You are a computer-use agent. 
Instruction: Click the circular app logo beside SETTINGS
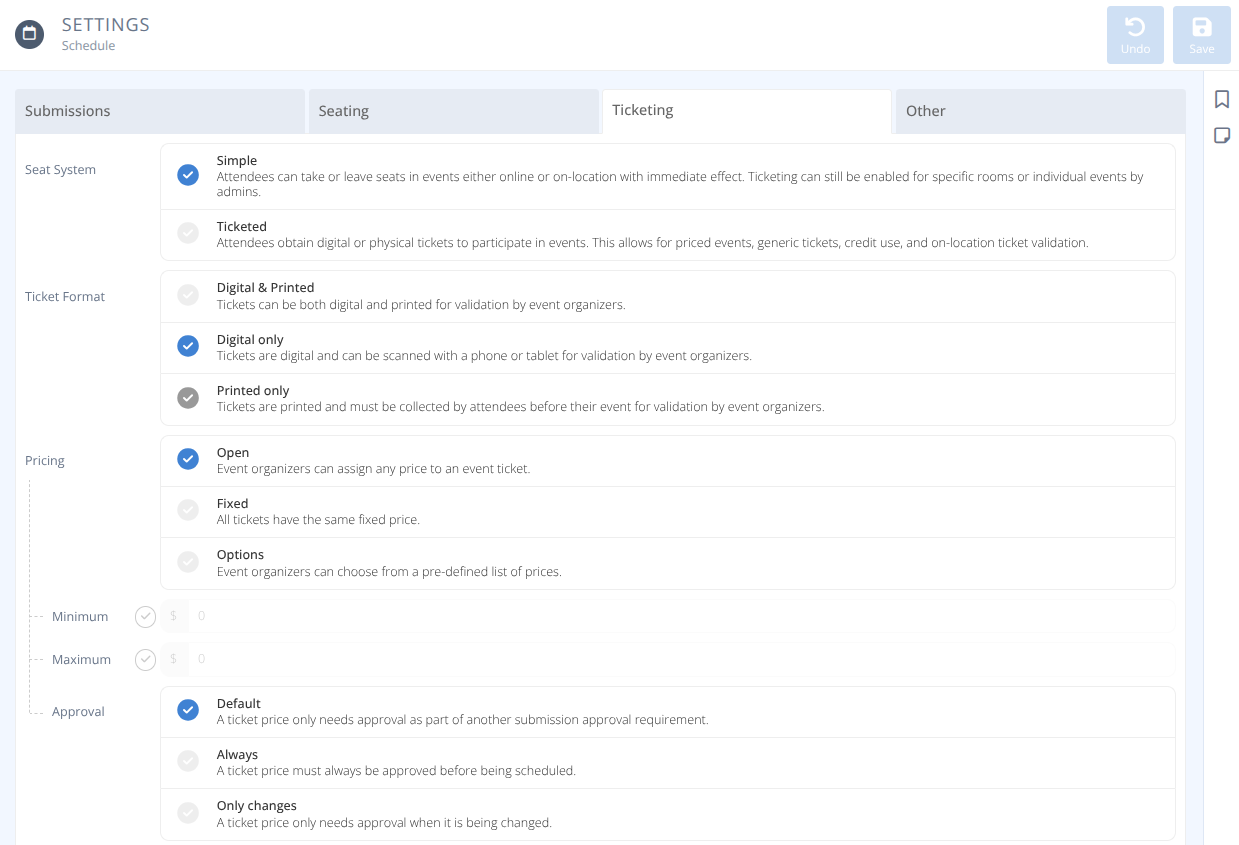(x=29, y=34)
